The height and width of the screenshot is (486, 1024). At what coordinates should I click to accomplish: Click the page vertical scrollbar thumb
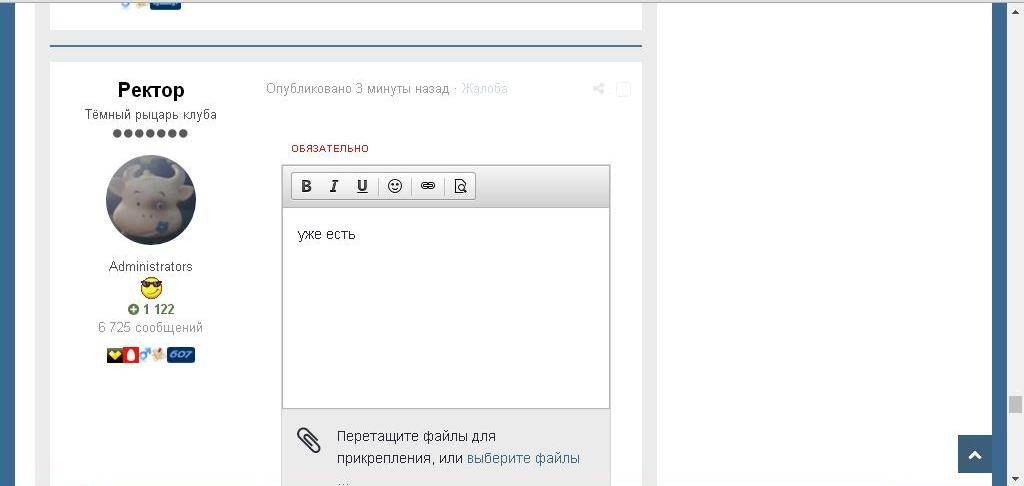click(1015, 404)
